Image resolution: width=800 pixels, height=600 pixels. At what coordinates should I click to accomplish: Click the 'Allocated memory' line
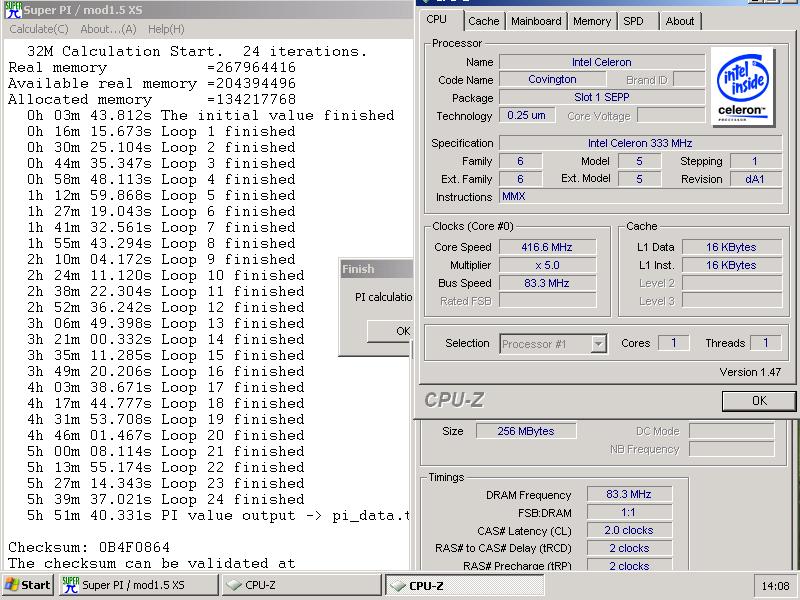(x=152, y=99)
